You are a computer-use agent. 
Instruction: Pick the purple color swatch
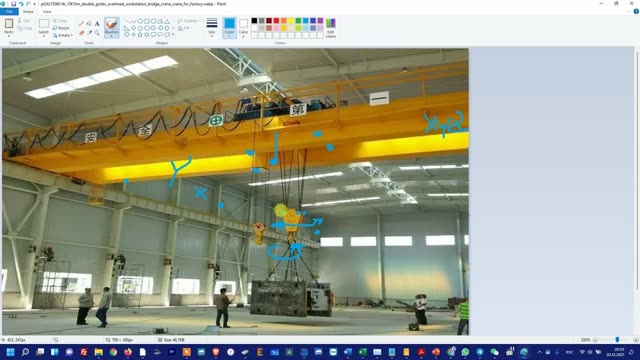pyautogui.click(x=320, y=21)
